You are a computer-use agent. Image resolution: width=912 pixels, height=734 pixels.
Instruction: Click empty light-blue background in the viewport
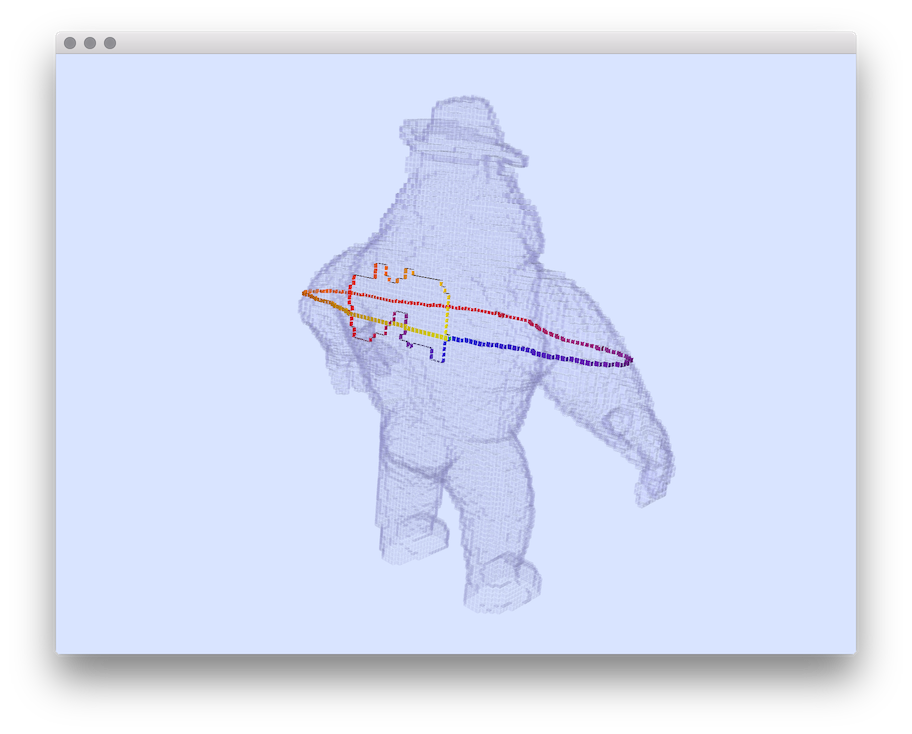[180, 500]
